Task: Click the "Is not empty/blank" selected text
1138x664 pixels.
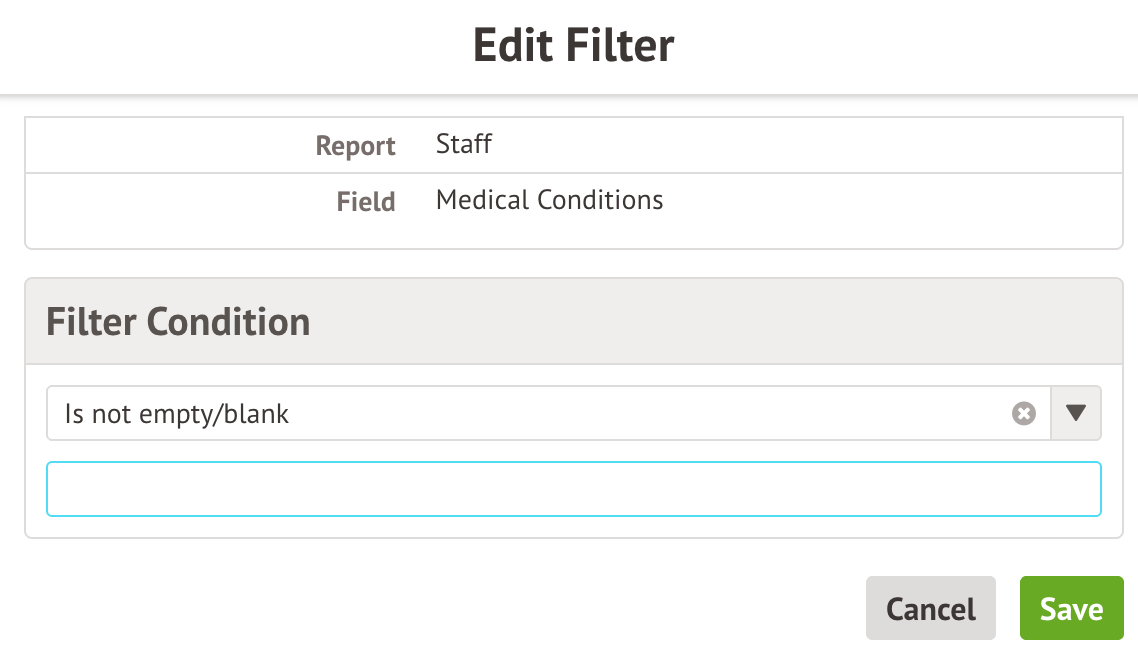Action: click(177, 414)
